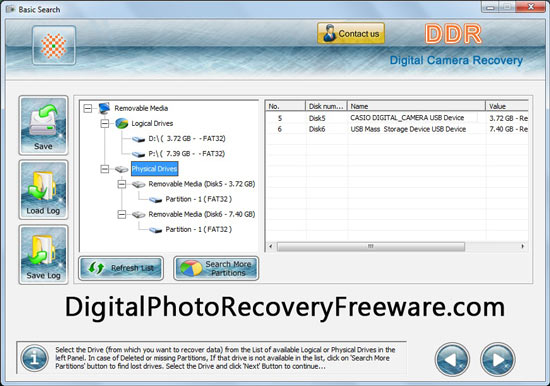The height and width of the screenshot is (386, 550).
Task: Collapse the Logical Drives node
Action: pyautogui.click(x=105, y=124)
